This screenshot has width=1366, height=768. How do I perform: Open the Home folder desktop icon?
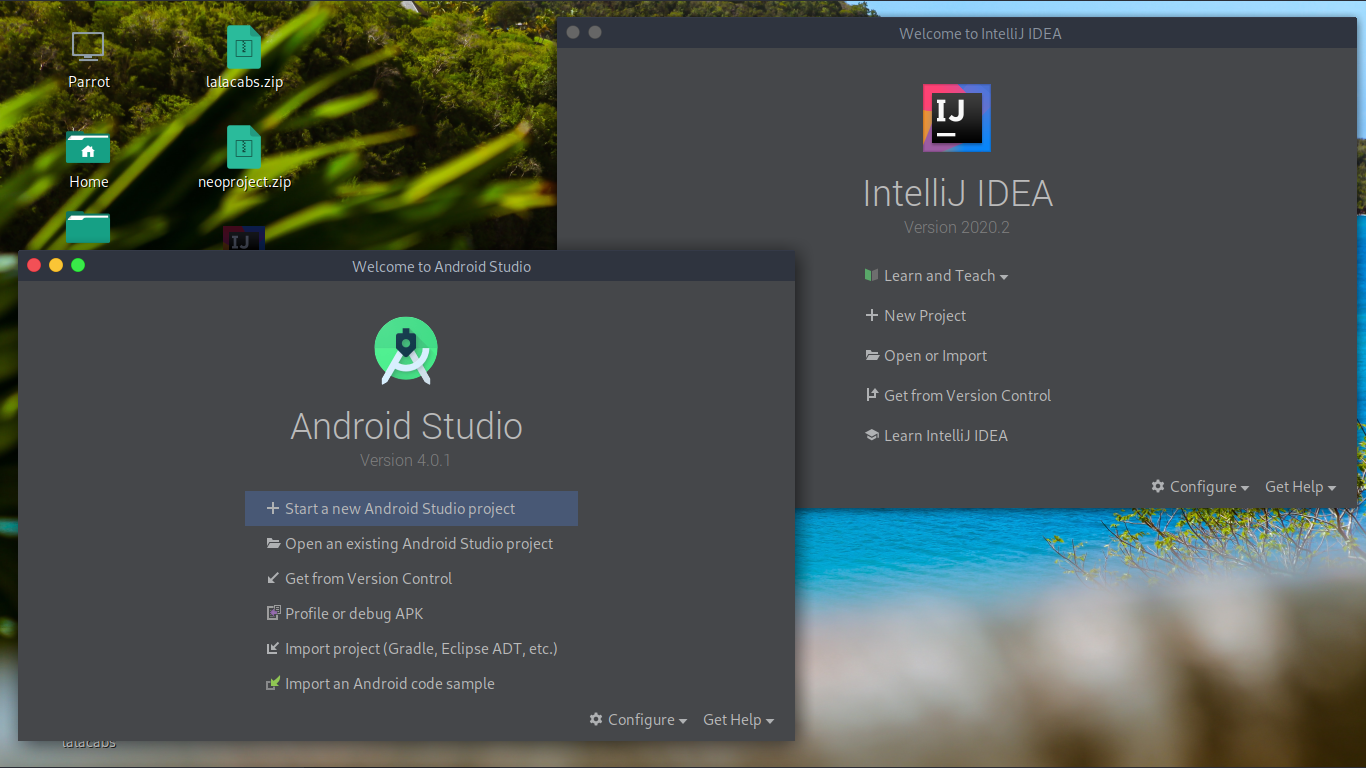point(88,150)
